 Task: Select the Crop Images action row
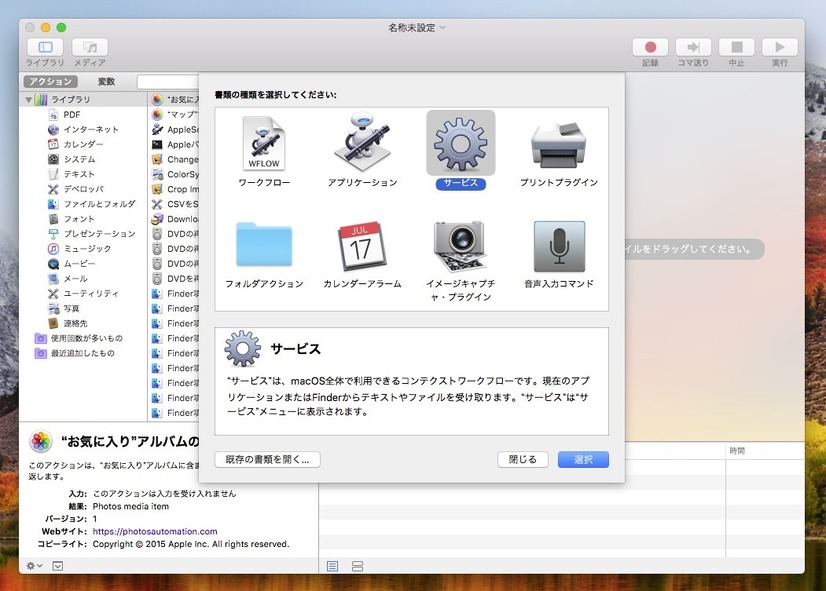(x=174, y=189)
